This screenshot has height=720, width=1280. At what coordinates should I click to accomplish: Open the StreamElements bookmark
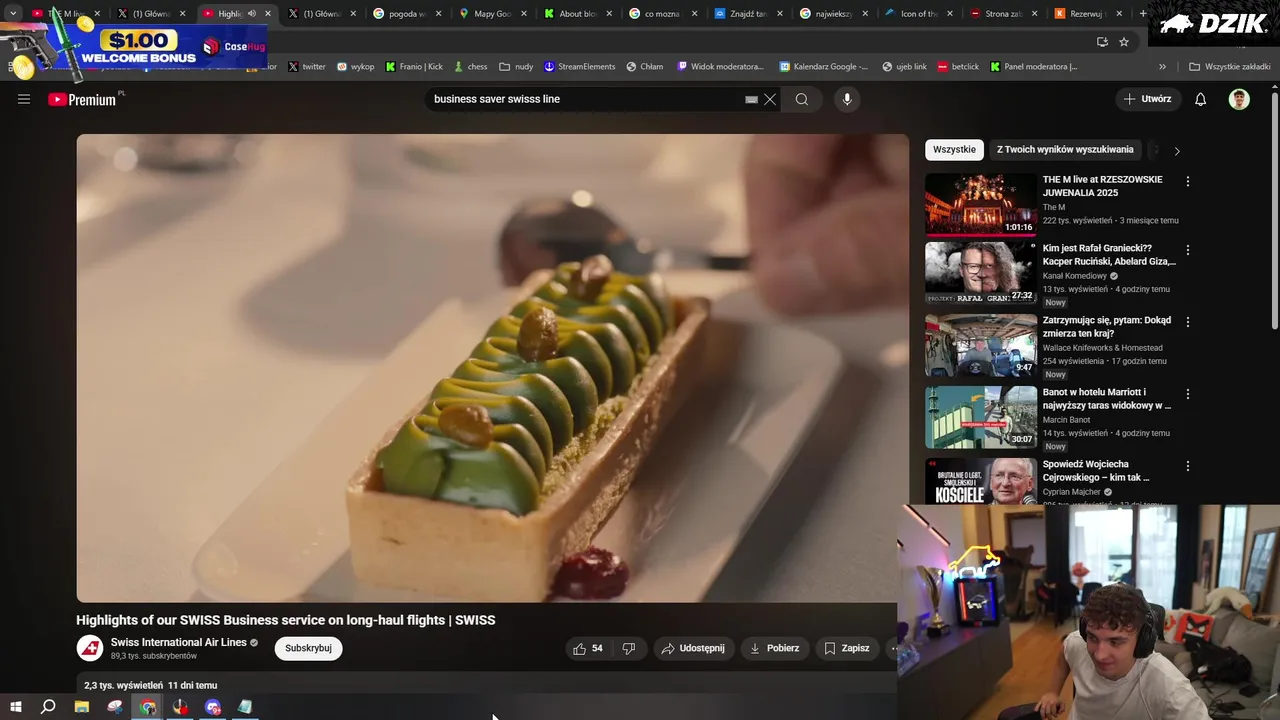[x=579, y=67]
